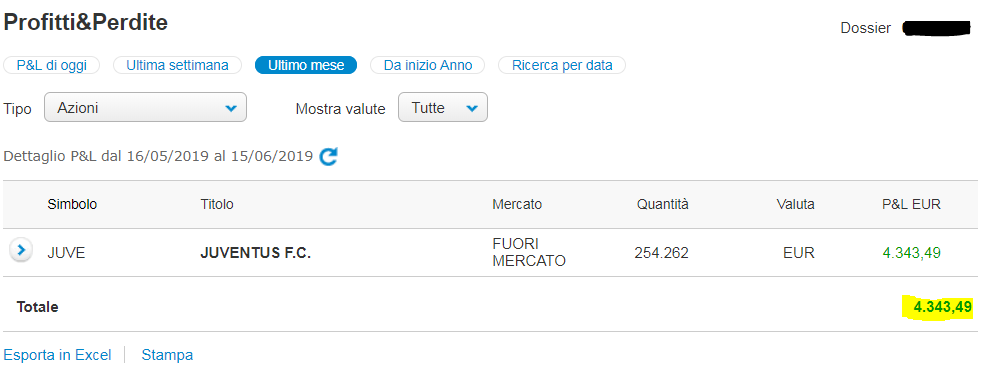992x373 pixels.
Task: Click the Valuta column header
Action: pyautogui.click(x=796, y=204)
